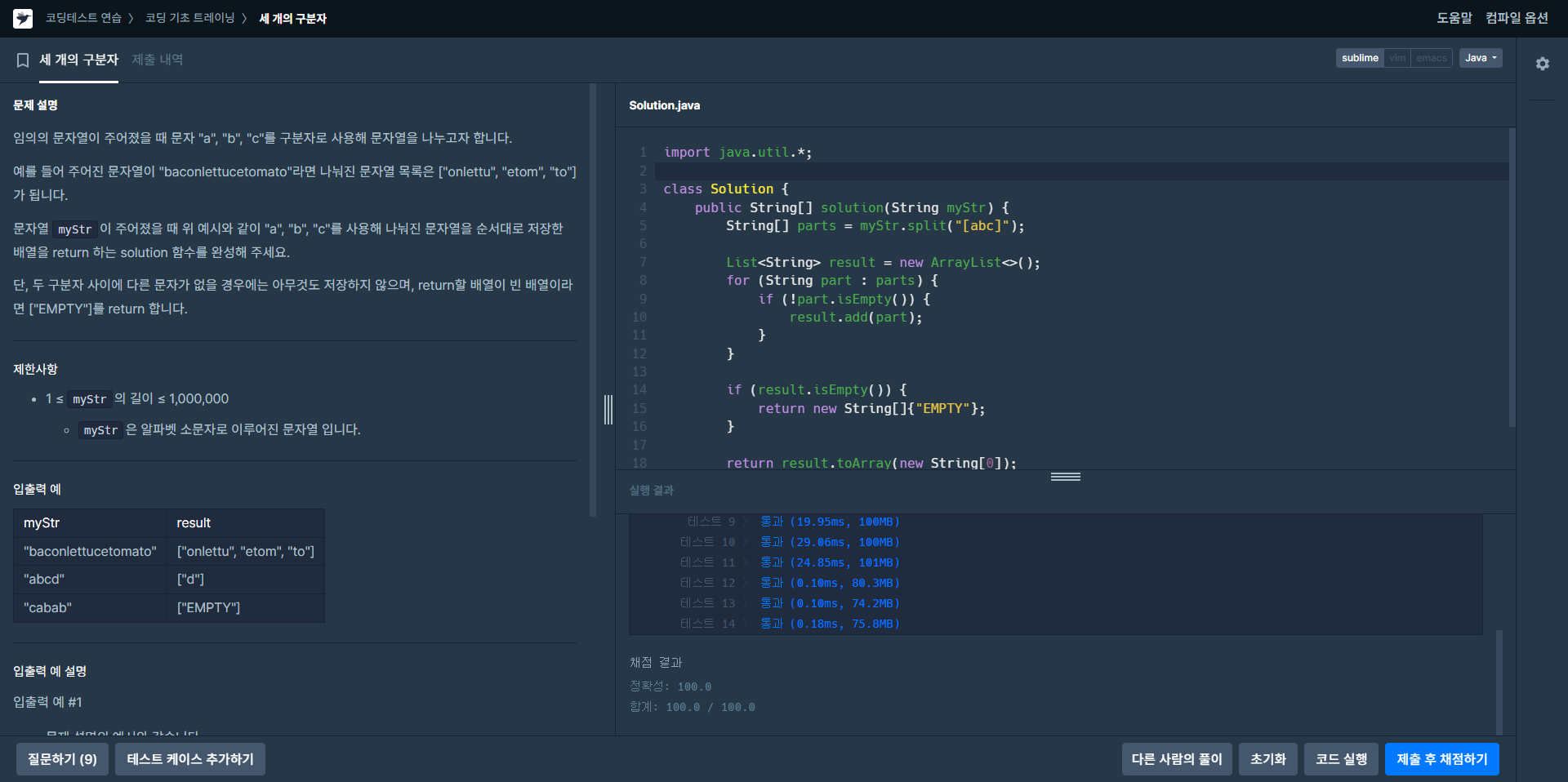Click table cell "abcd"
This screenshot has width=1568, height=782.
(90, 579)
